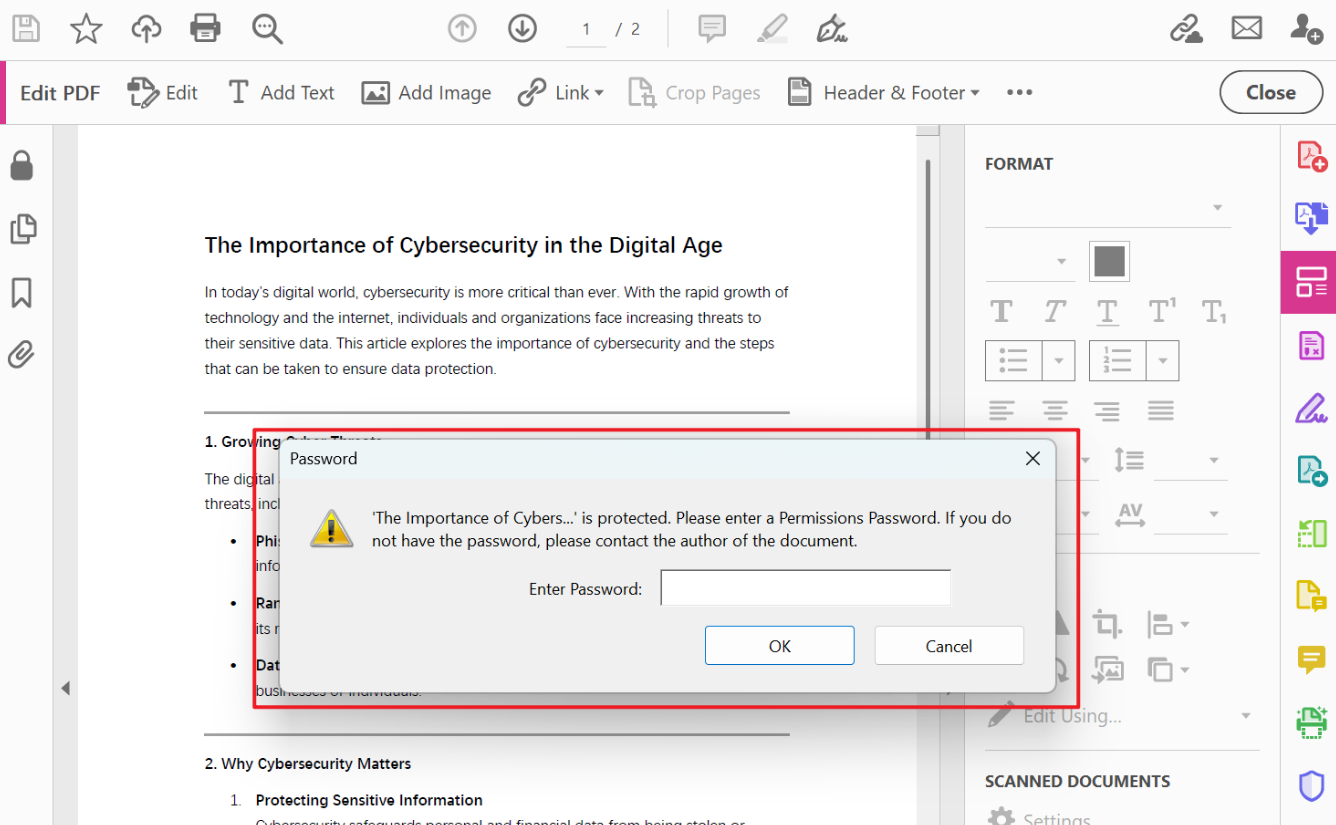1336x825 pixels.
Task: Select the Crop Pages tool
Action: click(694, 93)
